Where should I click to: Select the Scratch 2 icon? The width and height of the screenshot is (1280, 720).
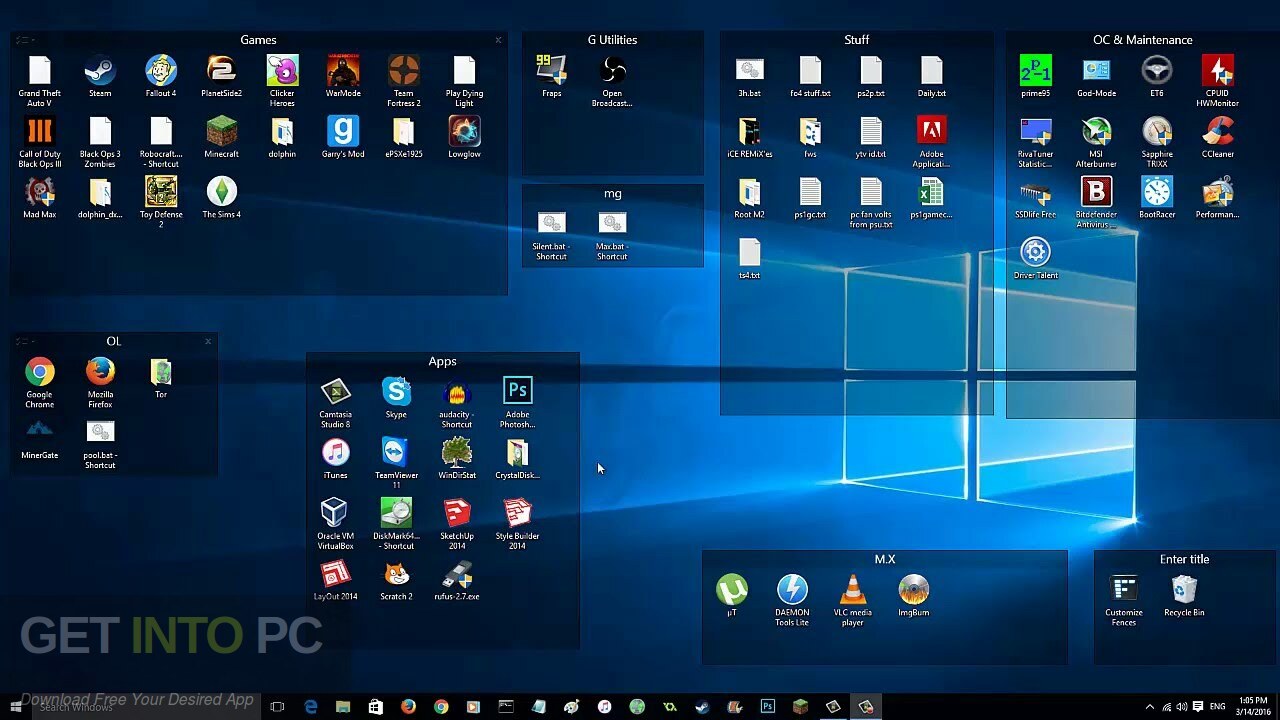[396, 580]
